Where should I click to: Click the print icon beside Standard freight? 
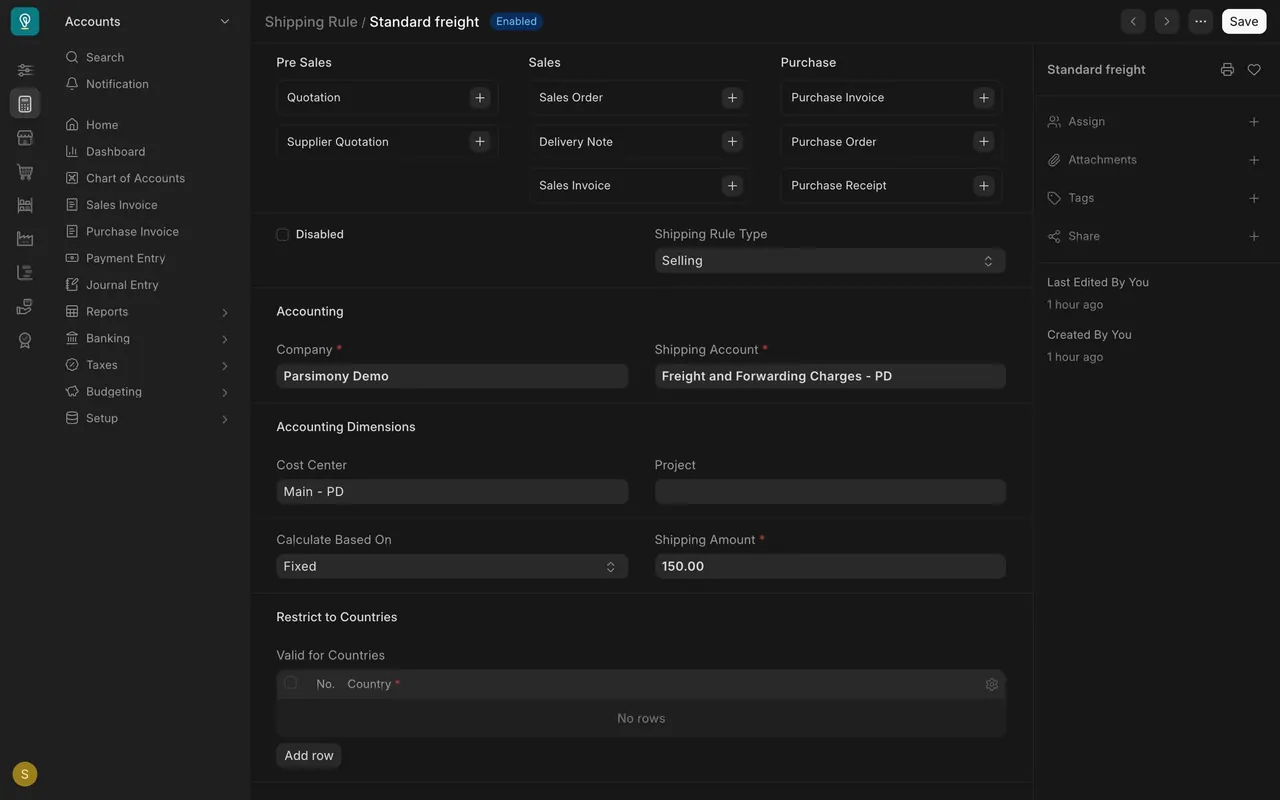tap(1227, 70)
